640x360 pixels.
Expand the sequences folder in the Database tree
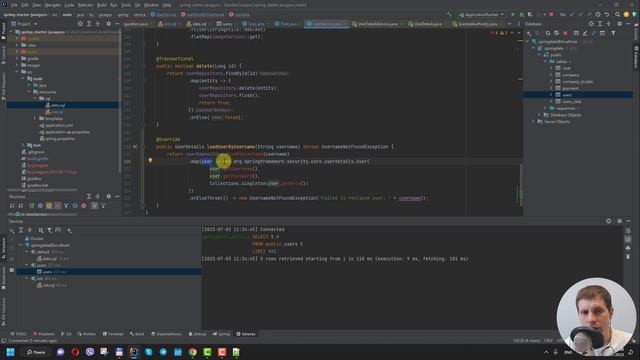[545, 108]
